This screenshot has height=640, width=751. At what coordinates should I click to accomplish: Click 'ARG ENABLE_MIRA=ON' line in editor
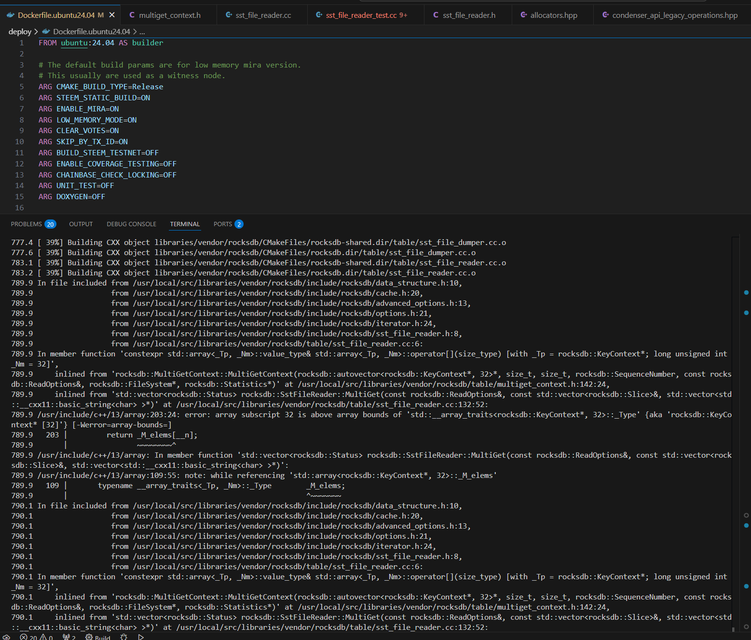pos(79,109)
